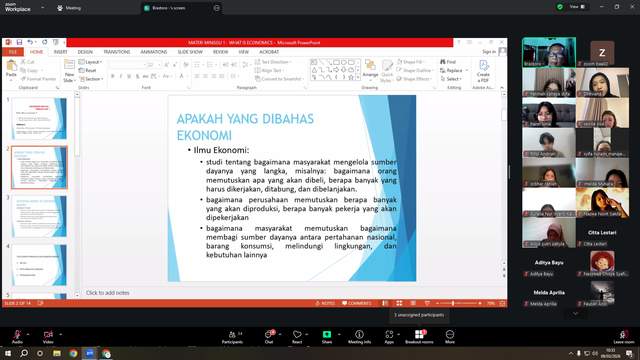Click the green Share screen icon
This screenshot has width=640, height=360.
click(x=327, y=334)
